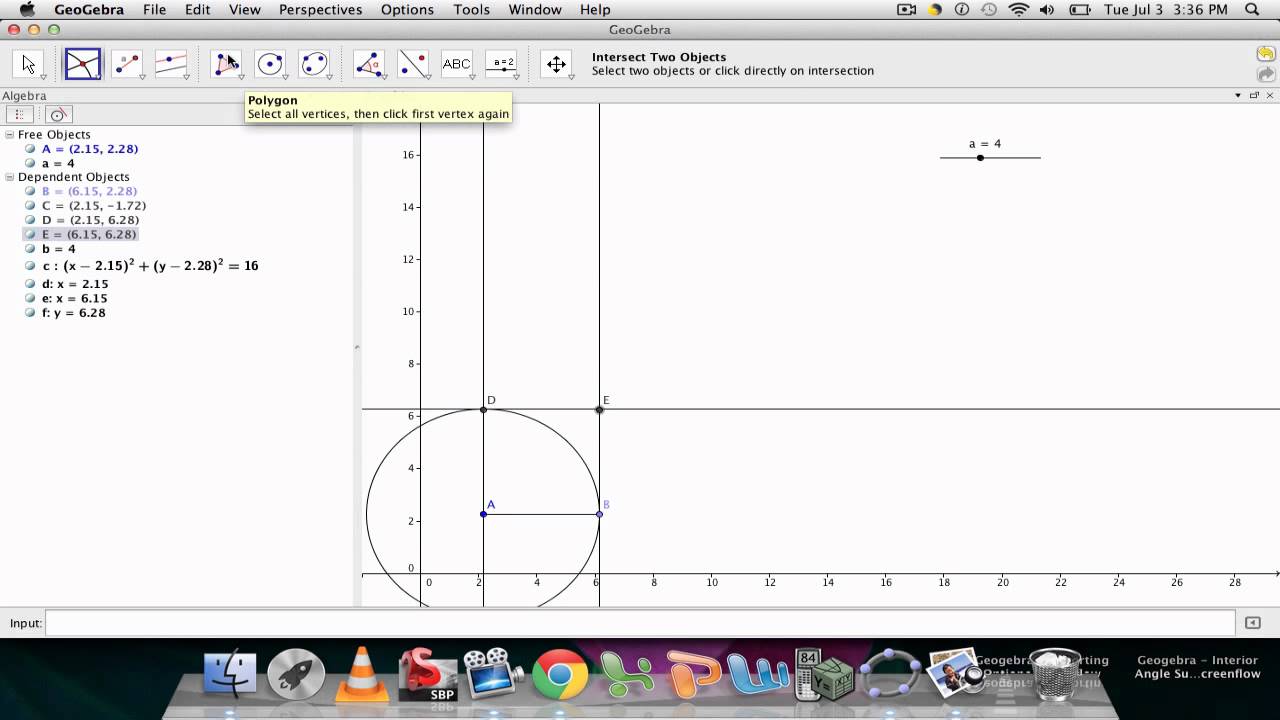
Task: Click point D on the graph
Action: tap(484, 409)
